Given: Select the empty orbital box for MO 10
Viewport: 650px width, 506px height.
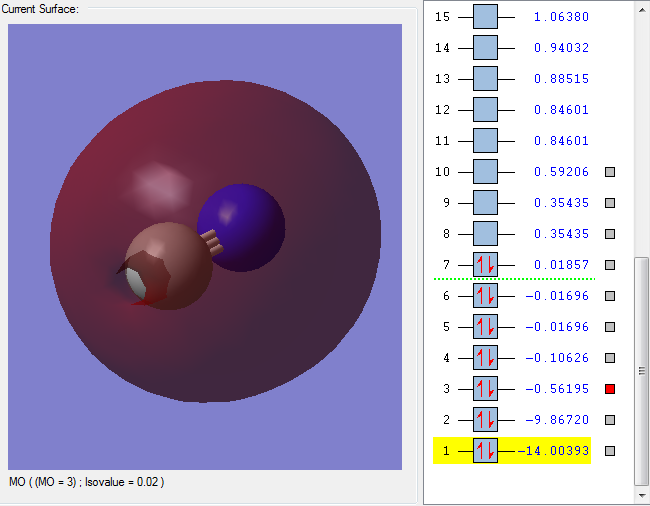Looking at the screenshot, I should point(485,172).
